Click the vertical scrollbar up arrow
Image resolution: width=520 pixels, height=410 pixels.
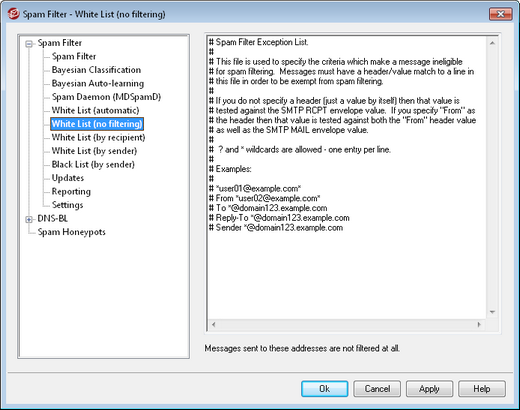click(492, 43)
